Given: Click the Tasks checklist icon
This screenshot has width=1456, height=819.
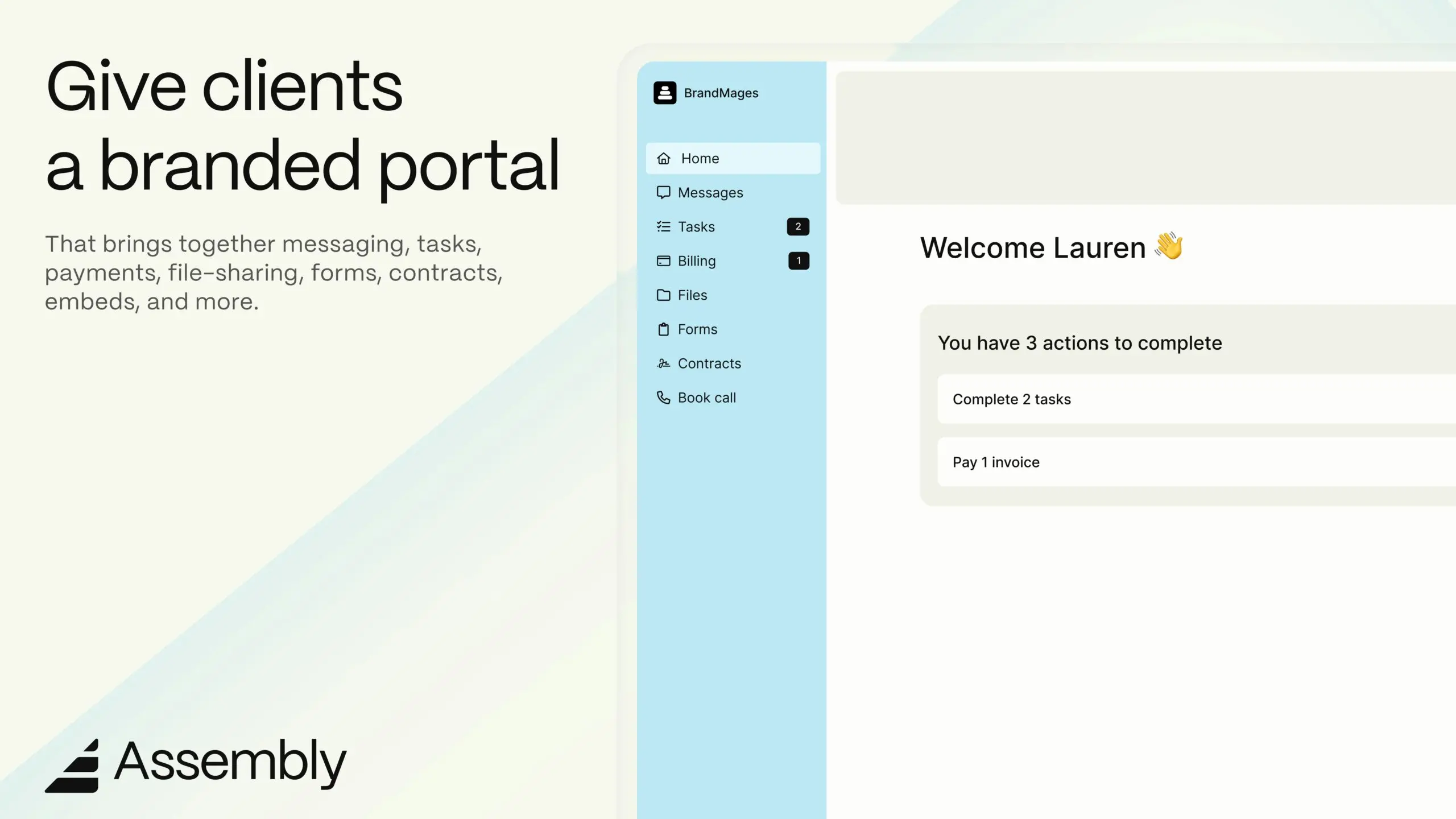Looking at the screenshot, I should tap(663, 227).
